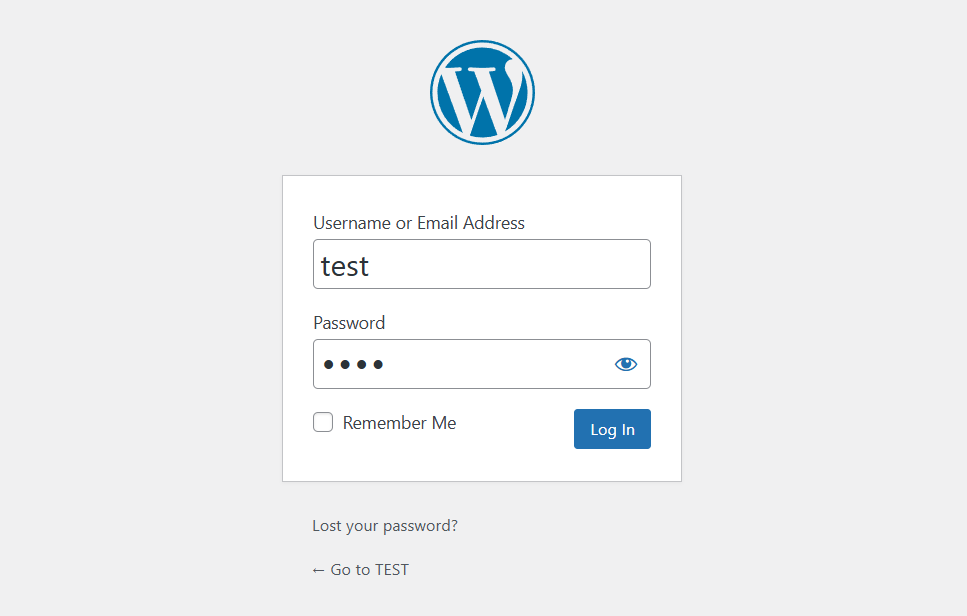Screen dimensions: 967x616
Task: Open the Lost your password recovery page
Action: pos(384,524)
